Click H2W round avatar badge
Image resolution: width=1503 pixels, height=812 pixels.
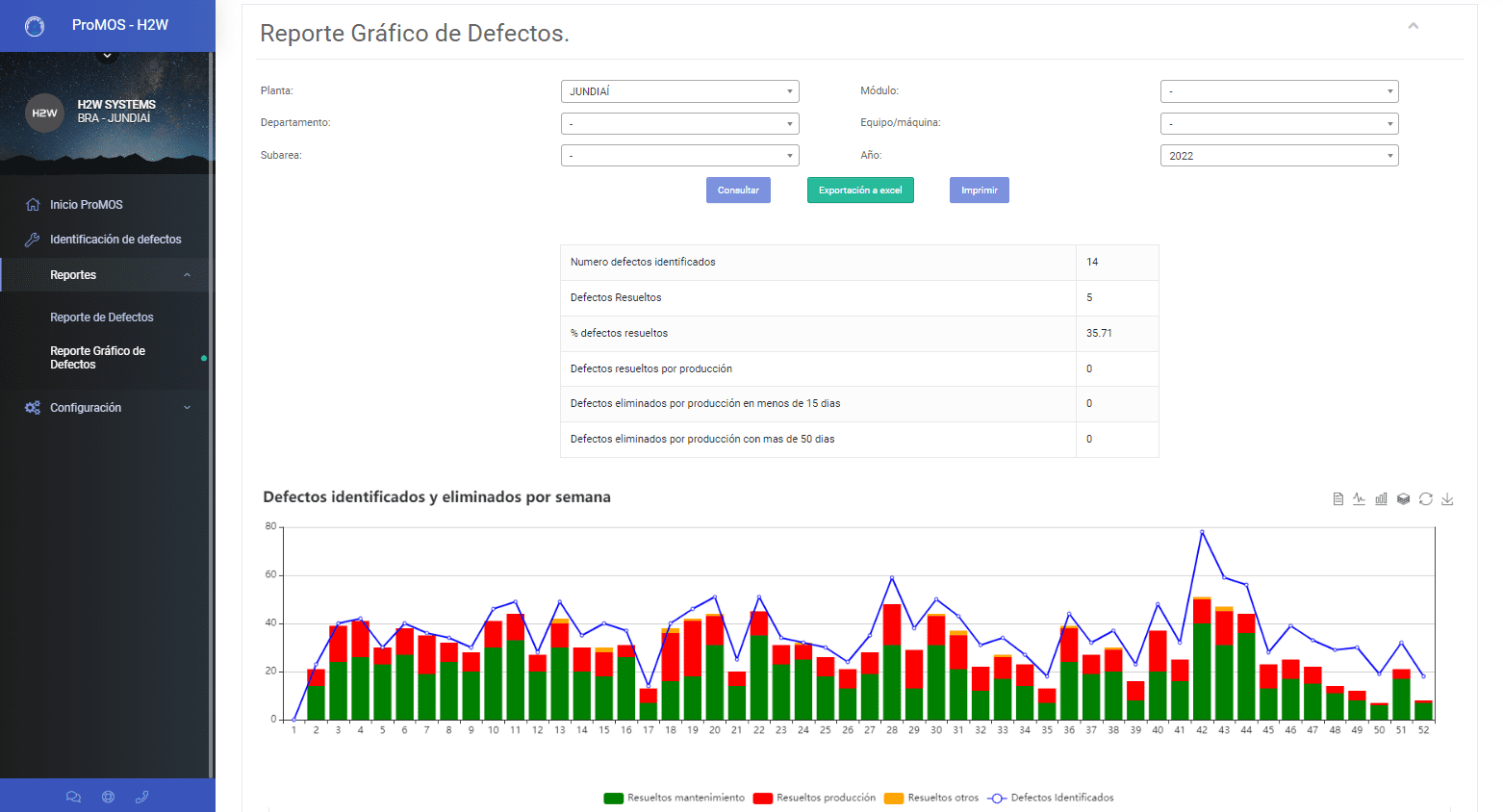coord(44,113)
